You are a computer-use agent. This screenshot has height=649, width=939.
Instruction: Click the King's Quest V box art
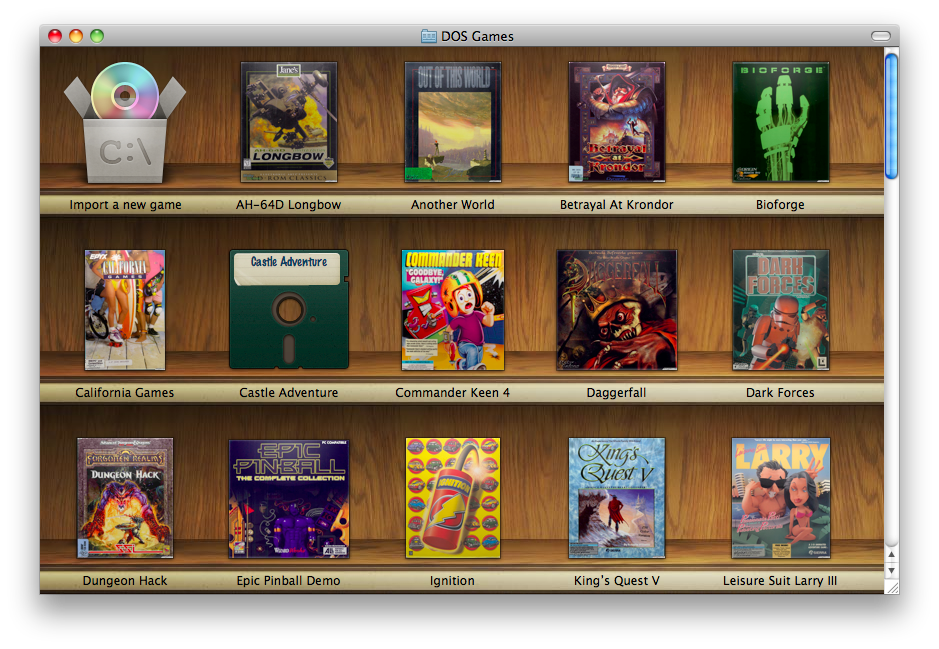click(x=617, y=498)
